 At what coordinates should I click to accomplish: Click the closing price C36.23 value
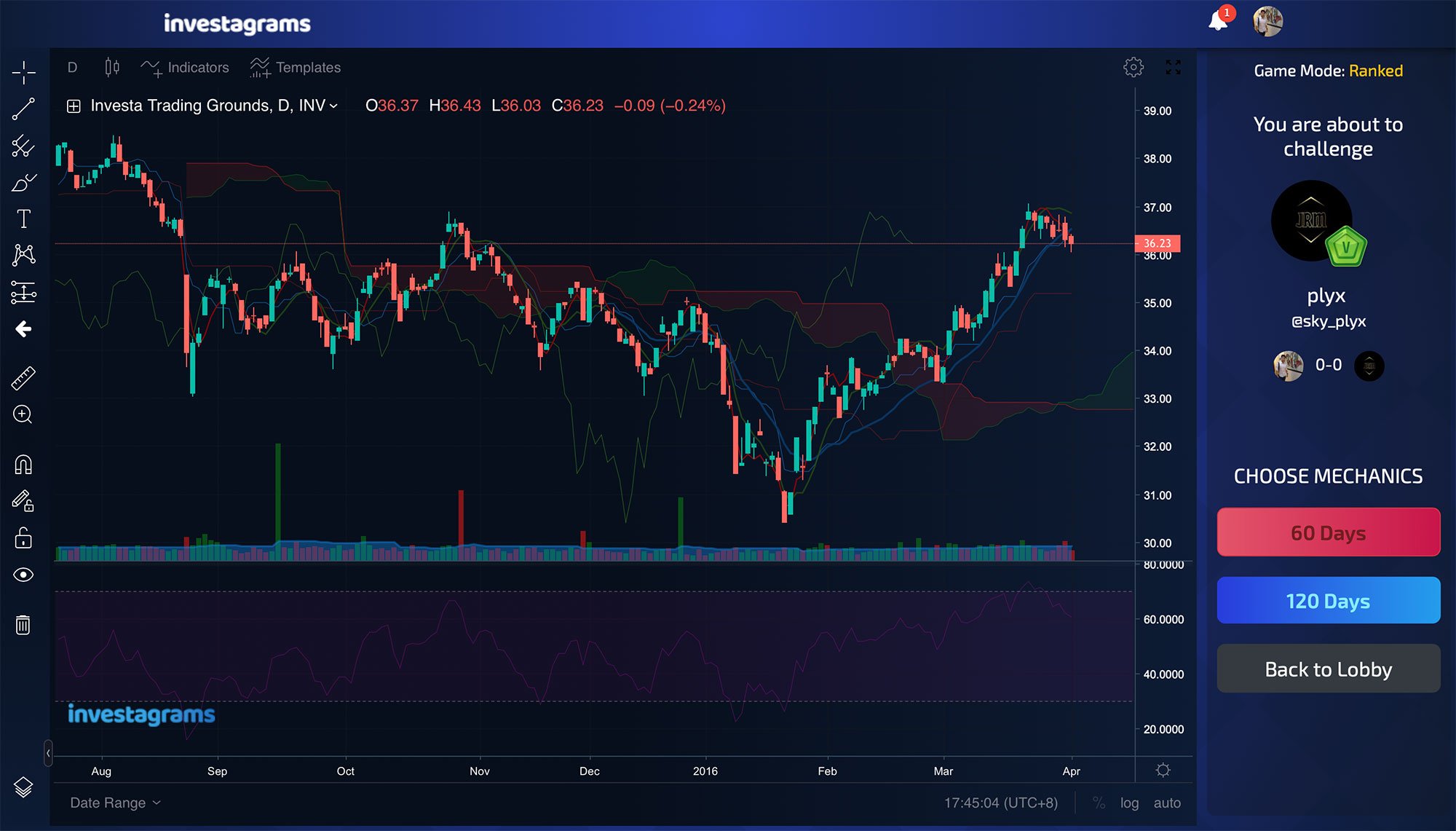click(x=577, y=106)
